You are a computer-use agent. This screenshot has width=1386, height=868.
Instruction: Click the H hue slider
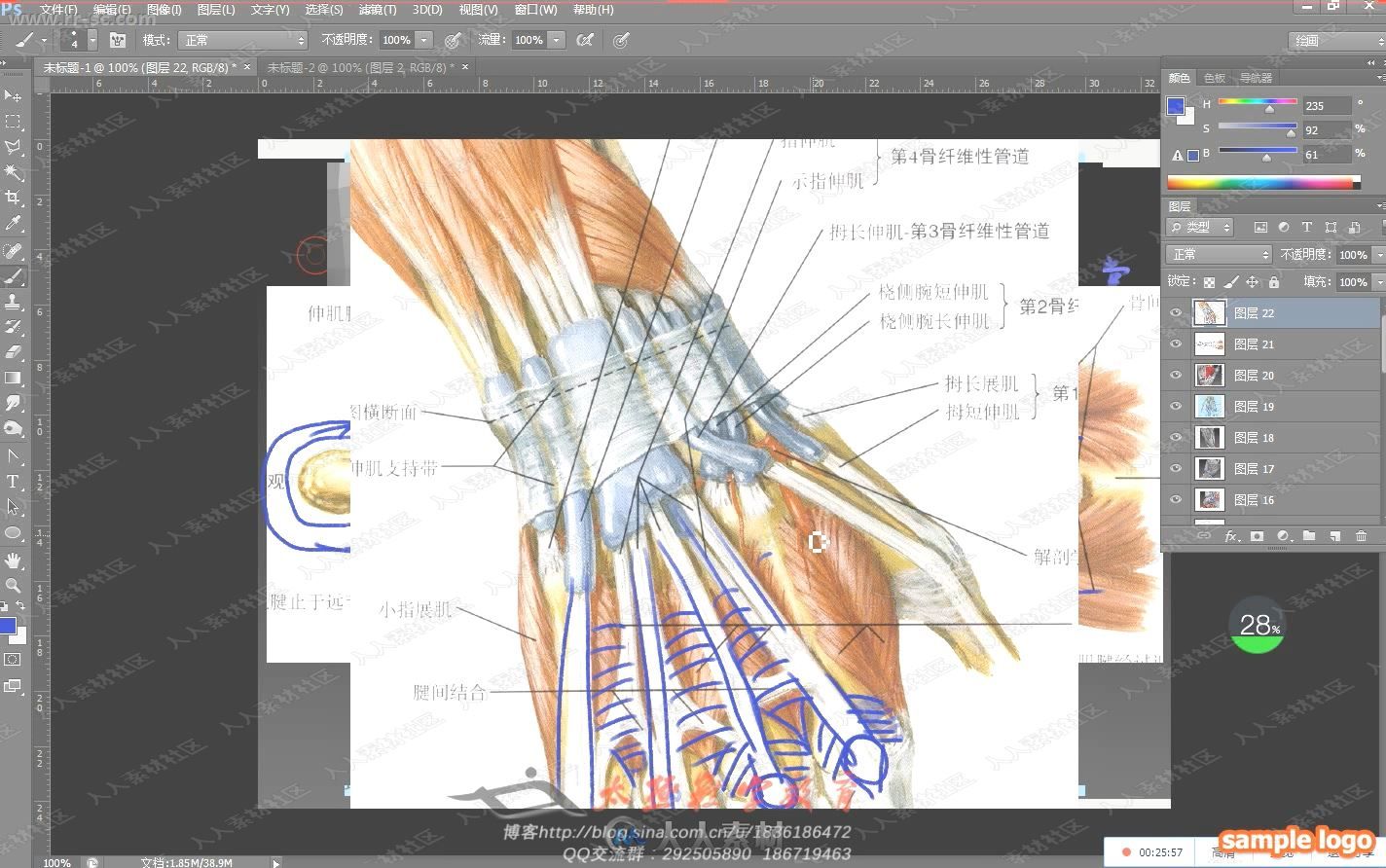1258,103
